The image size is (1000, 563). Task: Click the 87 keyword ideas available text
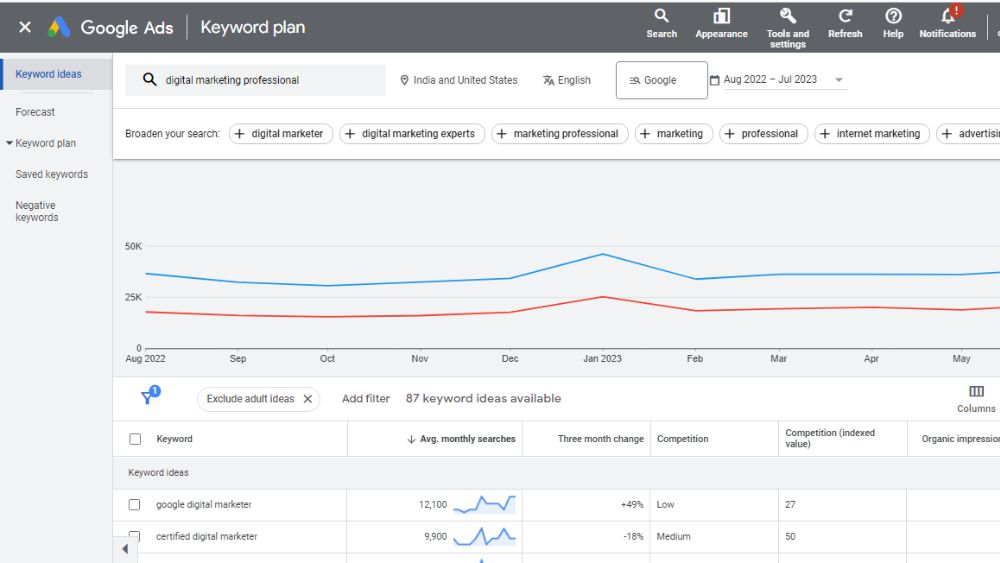coord(483,398)
